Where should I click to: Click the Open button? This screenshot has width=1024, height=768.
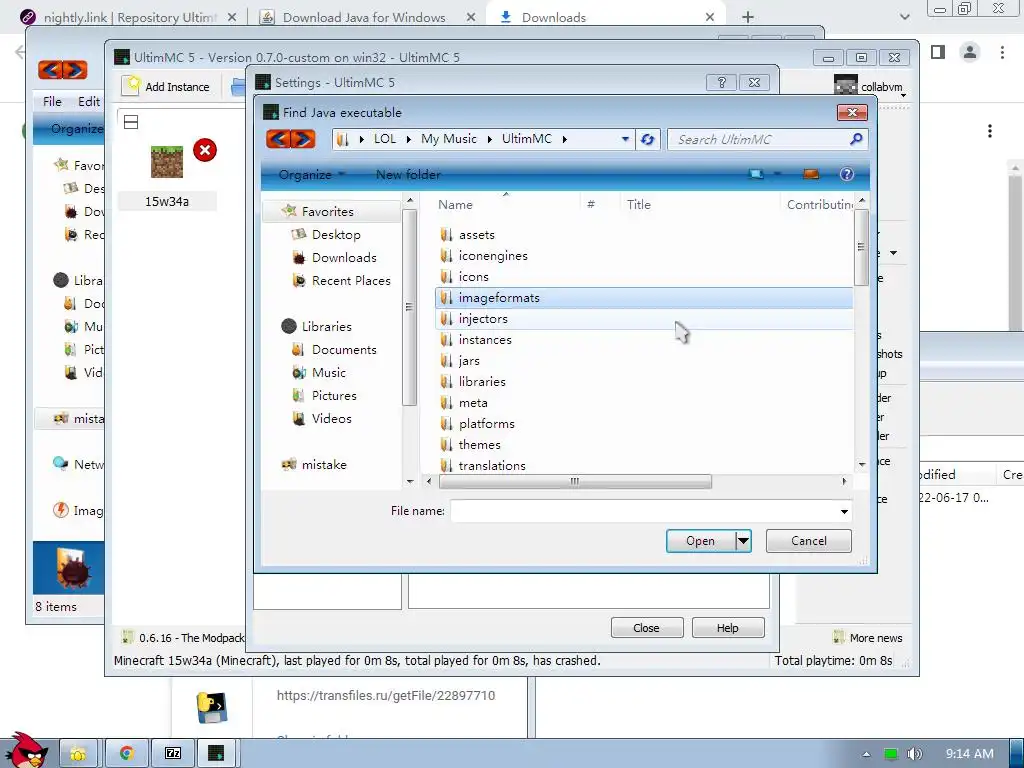click(x=700, y=541)
